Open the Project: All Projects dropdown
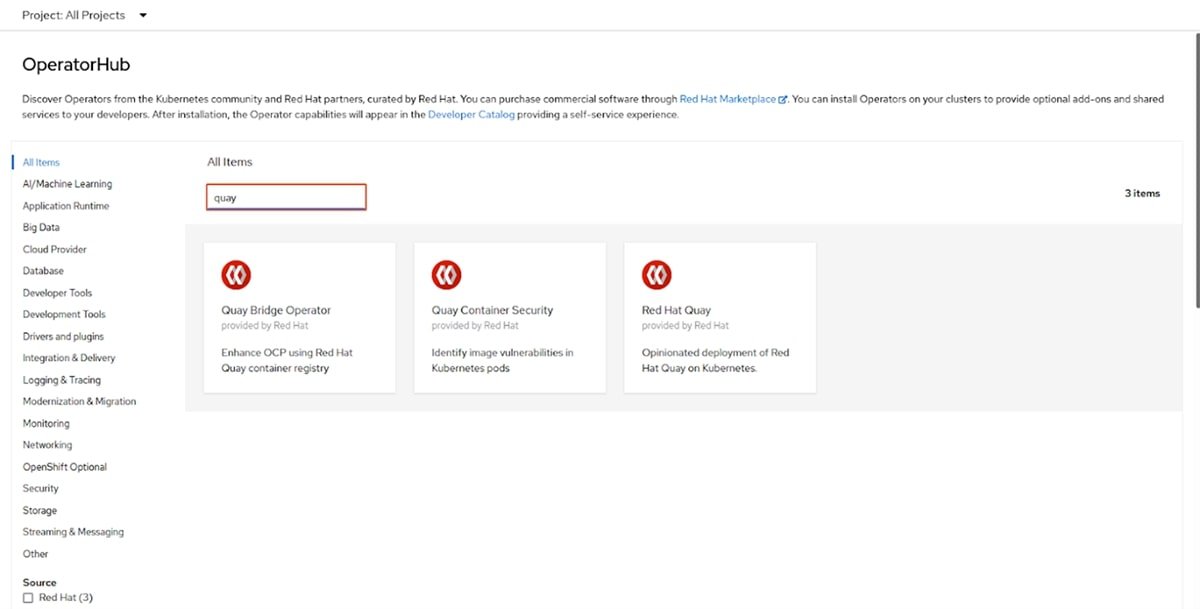This screenshot has width=1200, height=609. coord(84,15)
